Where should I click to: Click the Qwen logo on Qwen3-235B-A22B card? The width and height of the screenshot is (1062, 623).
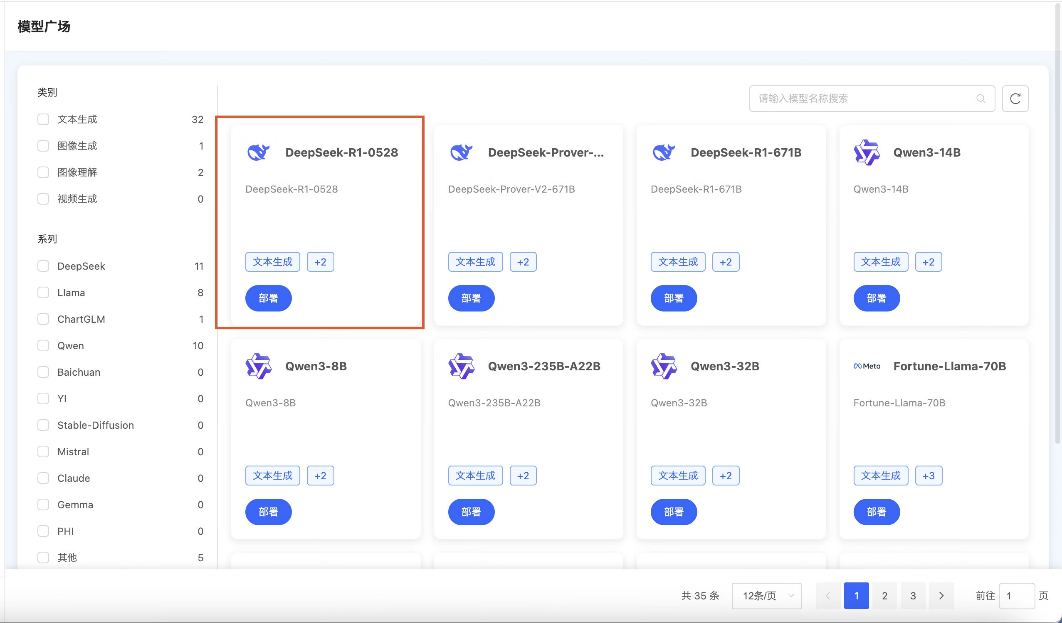tap(461, 366)
